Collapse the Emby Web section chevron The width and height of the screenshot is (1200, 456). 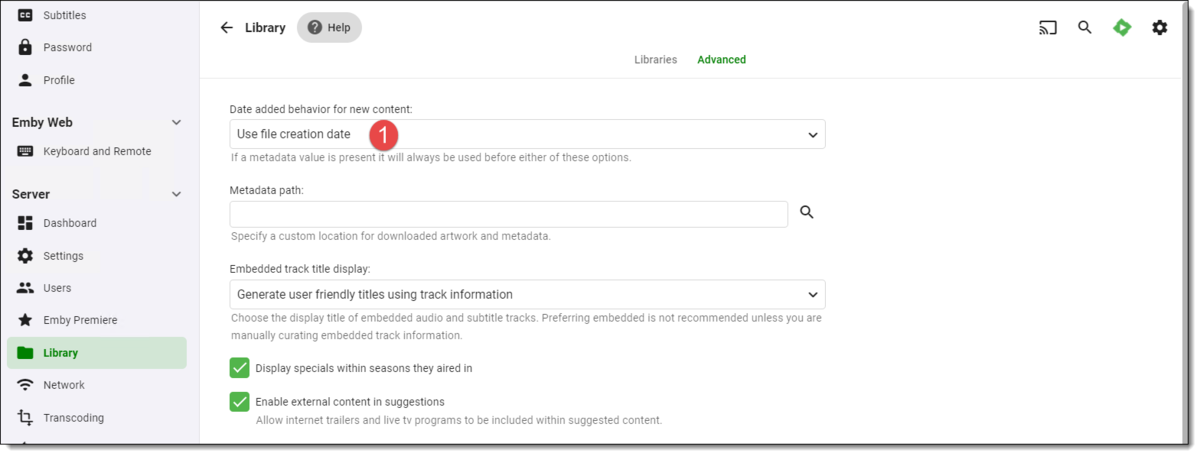[x=177, y=123]
